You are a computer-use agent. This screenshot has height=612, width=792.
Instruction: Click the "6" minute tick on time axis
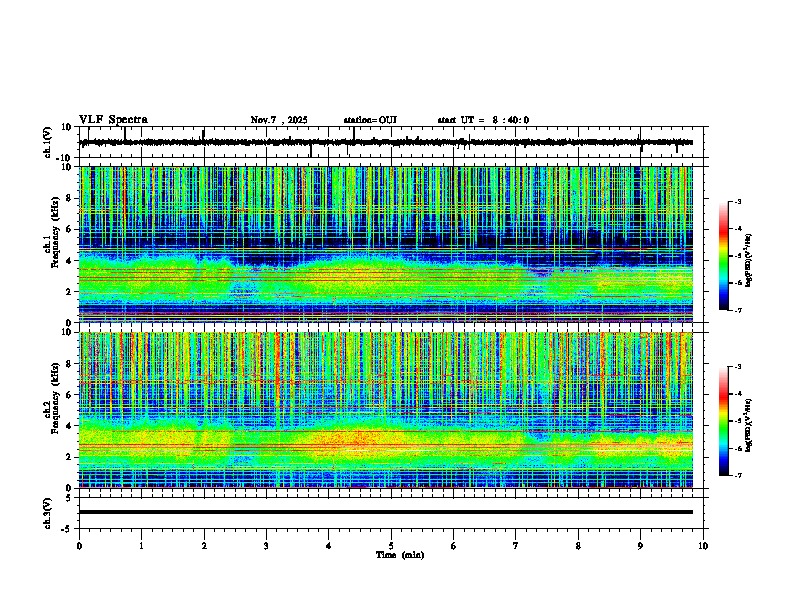point(454,546)
